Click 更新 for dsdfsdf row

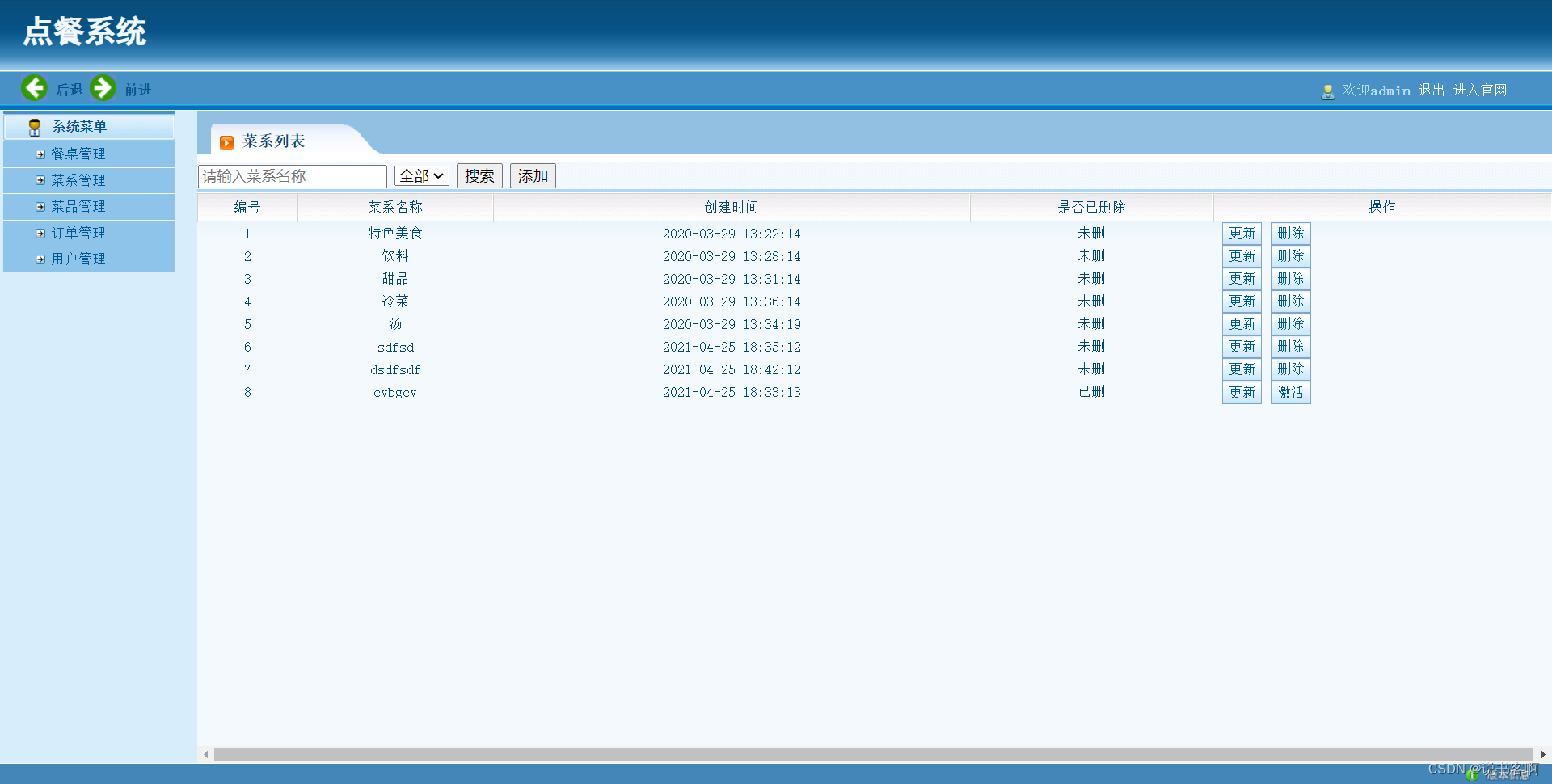coord(1242,369)
